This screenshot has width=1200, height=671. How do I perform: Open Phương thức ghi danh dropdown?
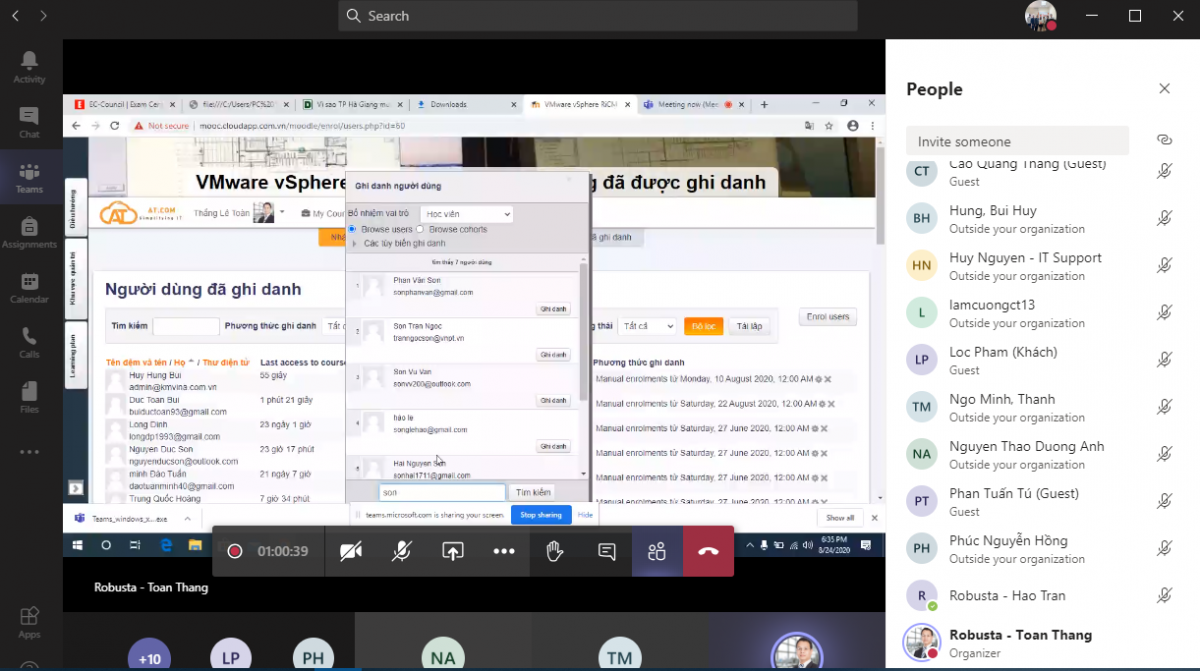click(336, 326)
